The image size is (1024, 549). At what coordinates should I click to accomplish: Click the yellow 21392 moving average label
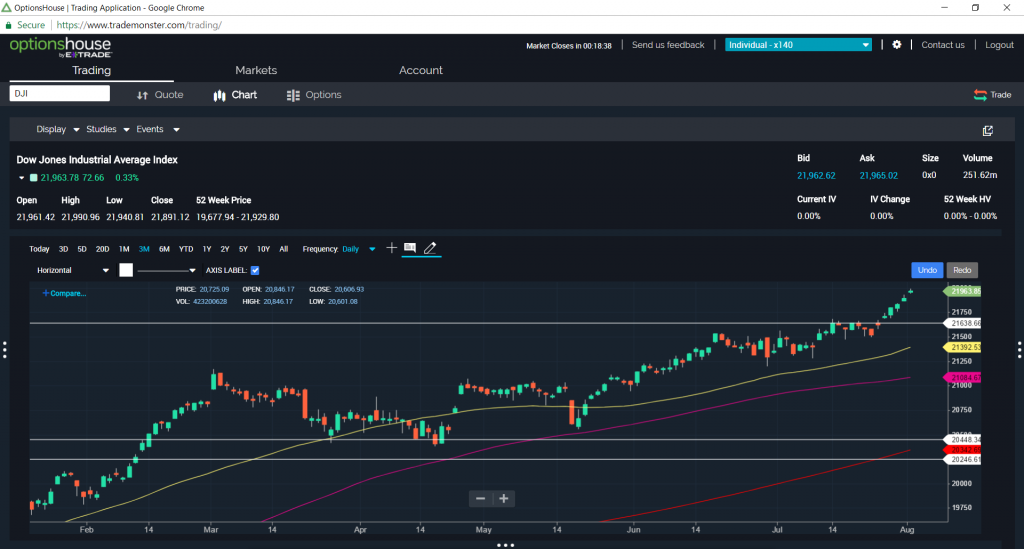963,347
